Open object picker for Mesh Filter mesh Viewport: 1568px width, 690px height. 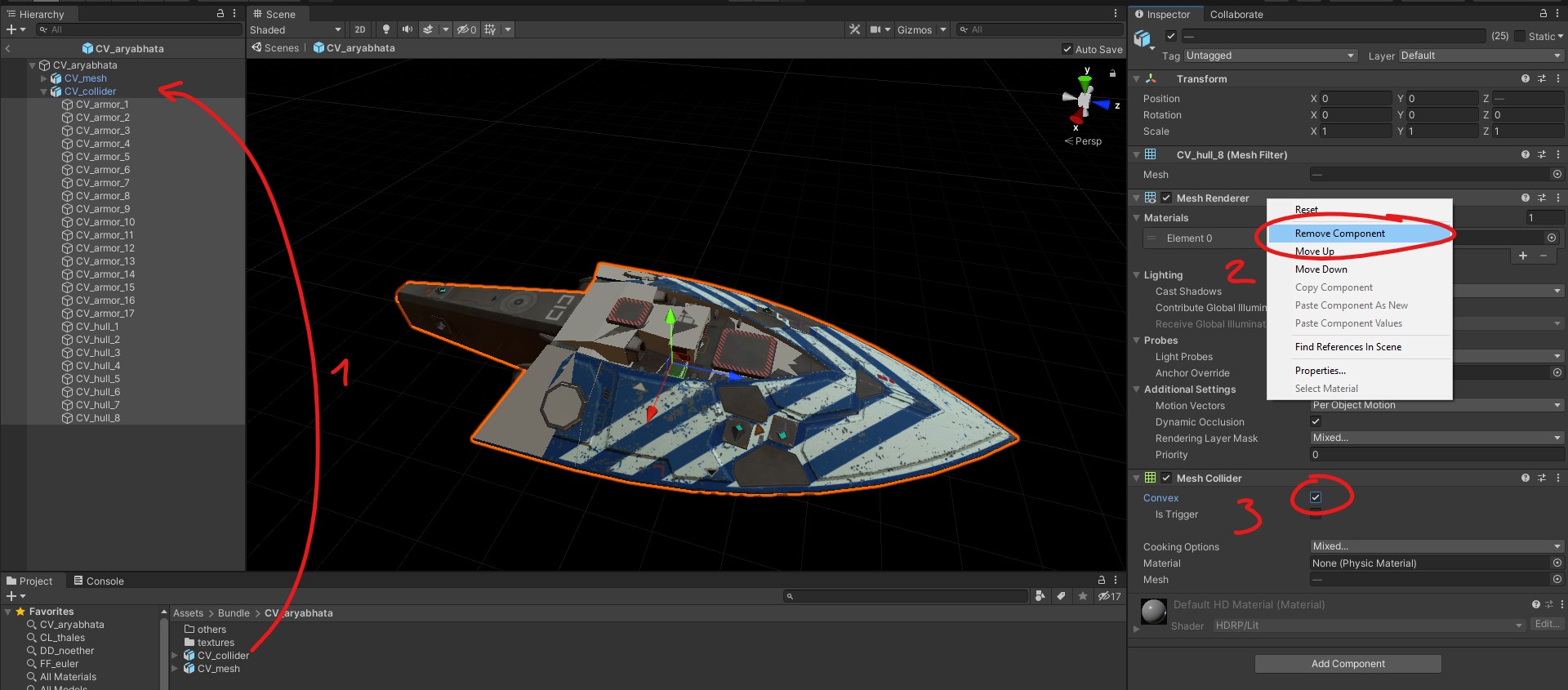coord(1557,175)
